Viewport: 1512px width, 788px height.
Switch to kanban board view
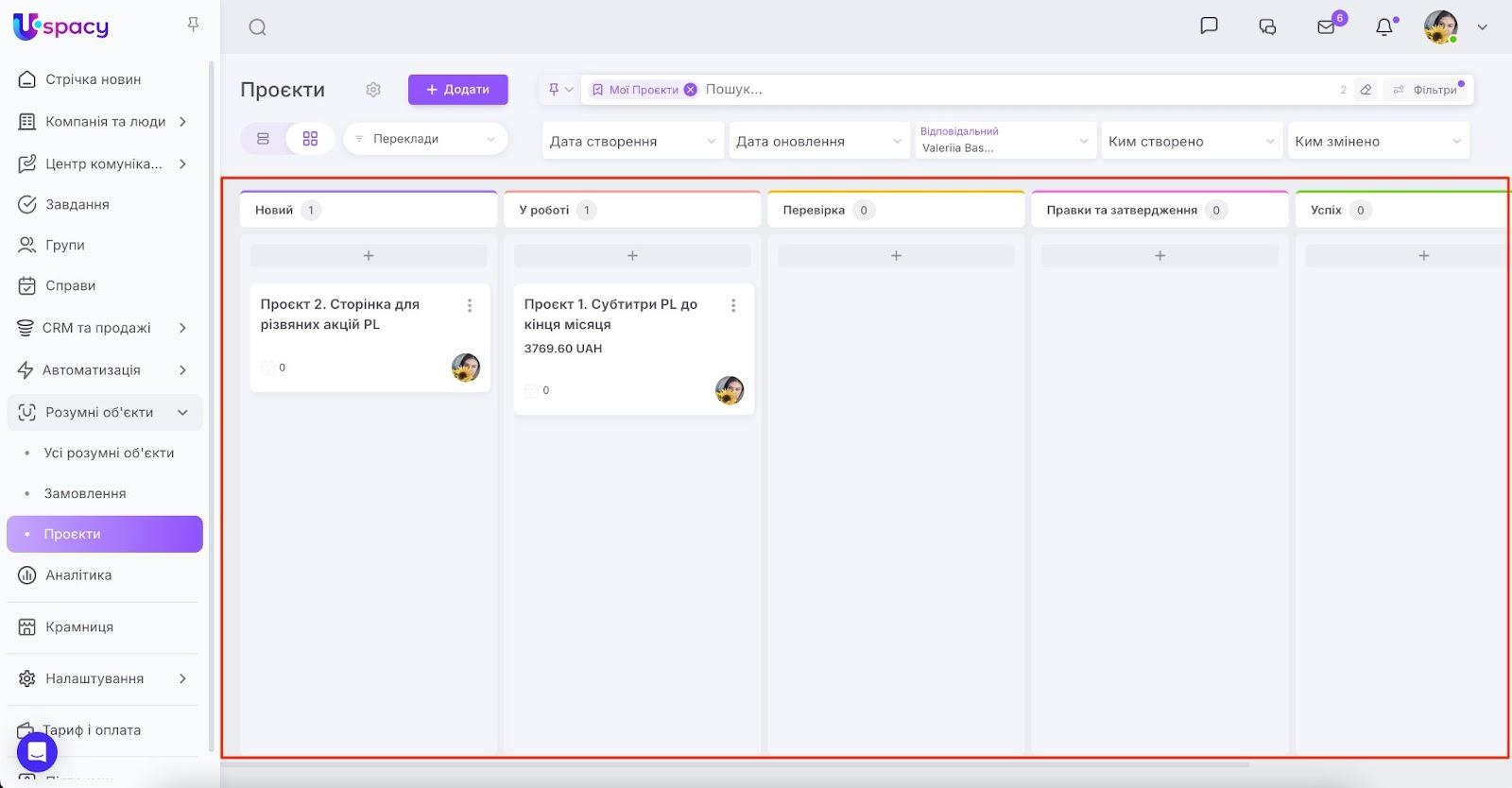[310, 139]
